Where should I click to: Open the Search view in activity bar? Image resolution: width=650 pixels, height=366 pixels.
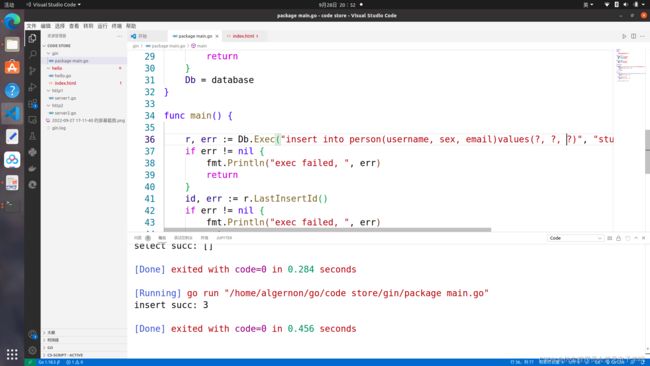point(32,54)
